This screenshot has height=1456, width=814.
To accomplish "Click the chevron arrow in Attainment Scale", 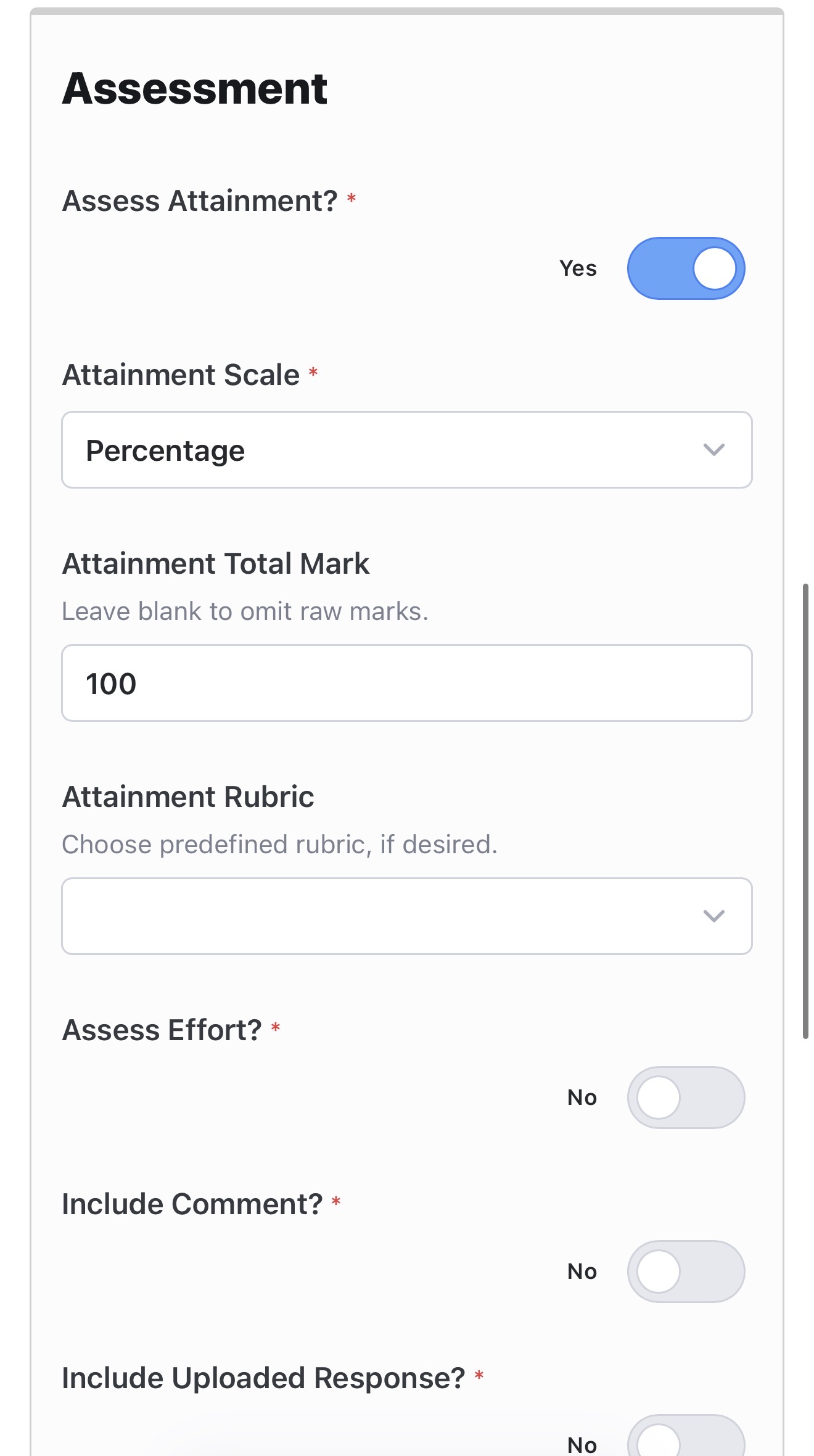I will point(713,450).
